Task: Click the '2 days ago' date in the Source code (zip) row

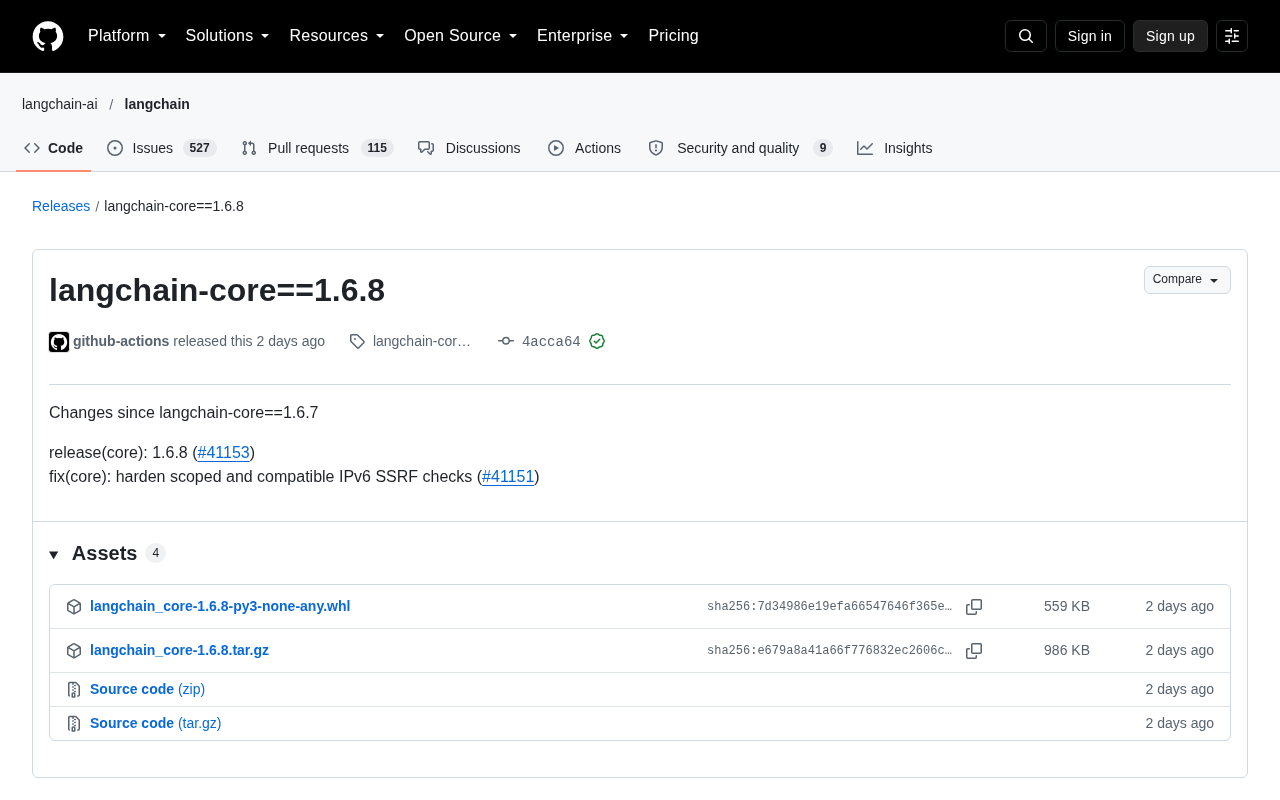Action: pyautogui.click(x=1180, y=689)
